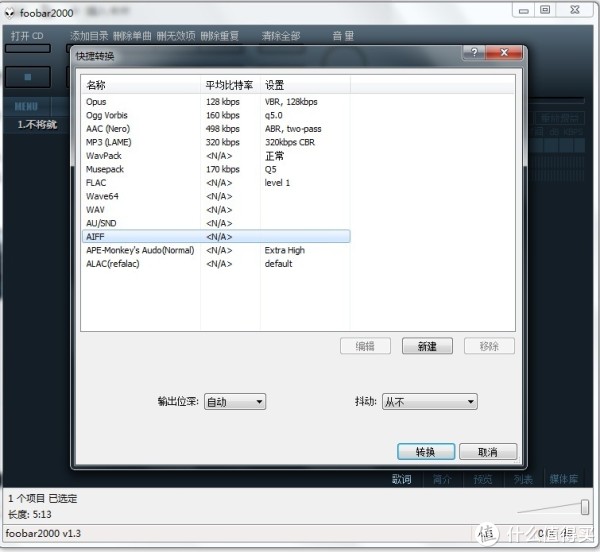
Task: Close the 快捷转换 dialog
Action: tap(504, 52)
